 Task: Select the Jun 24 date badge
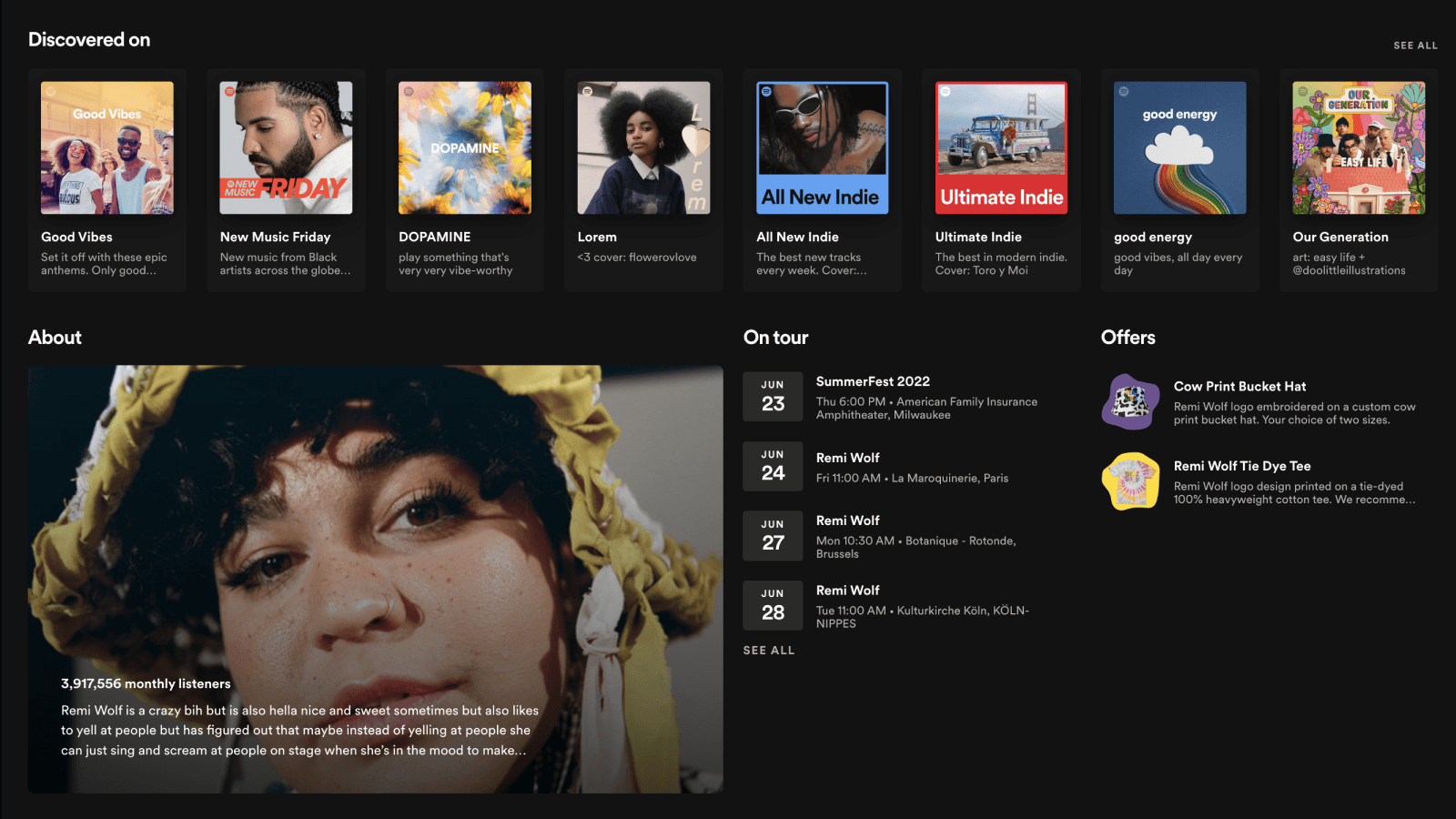773,466
